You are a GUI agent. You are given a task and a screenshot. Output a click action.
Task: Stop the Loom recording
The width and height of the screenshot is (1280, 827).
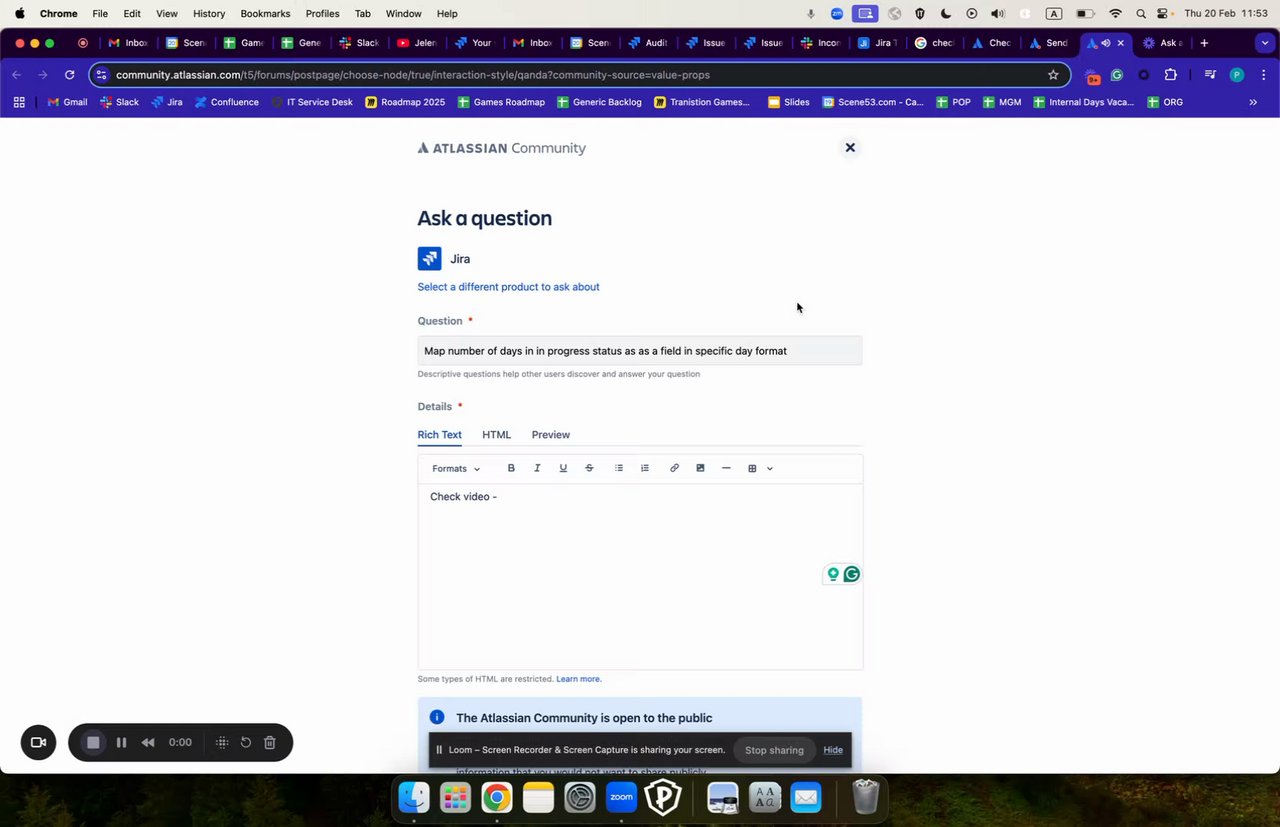click(93, 743)
